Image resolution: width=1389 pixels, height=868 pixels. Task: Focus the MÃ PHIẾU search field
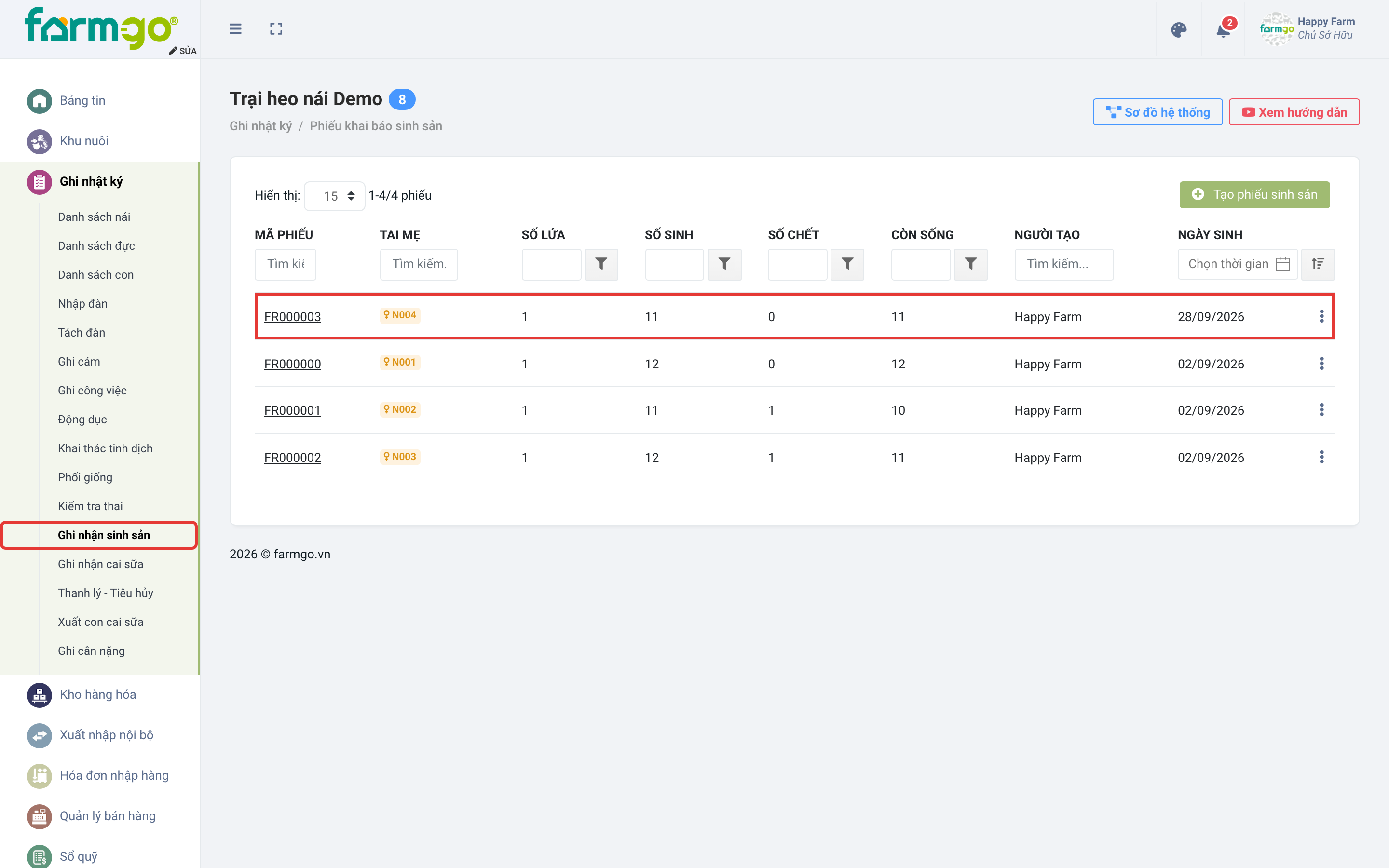(285, 264)
